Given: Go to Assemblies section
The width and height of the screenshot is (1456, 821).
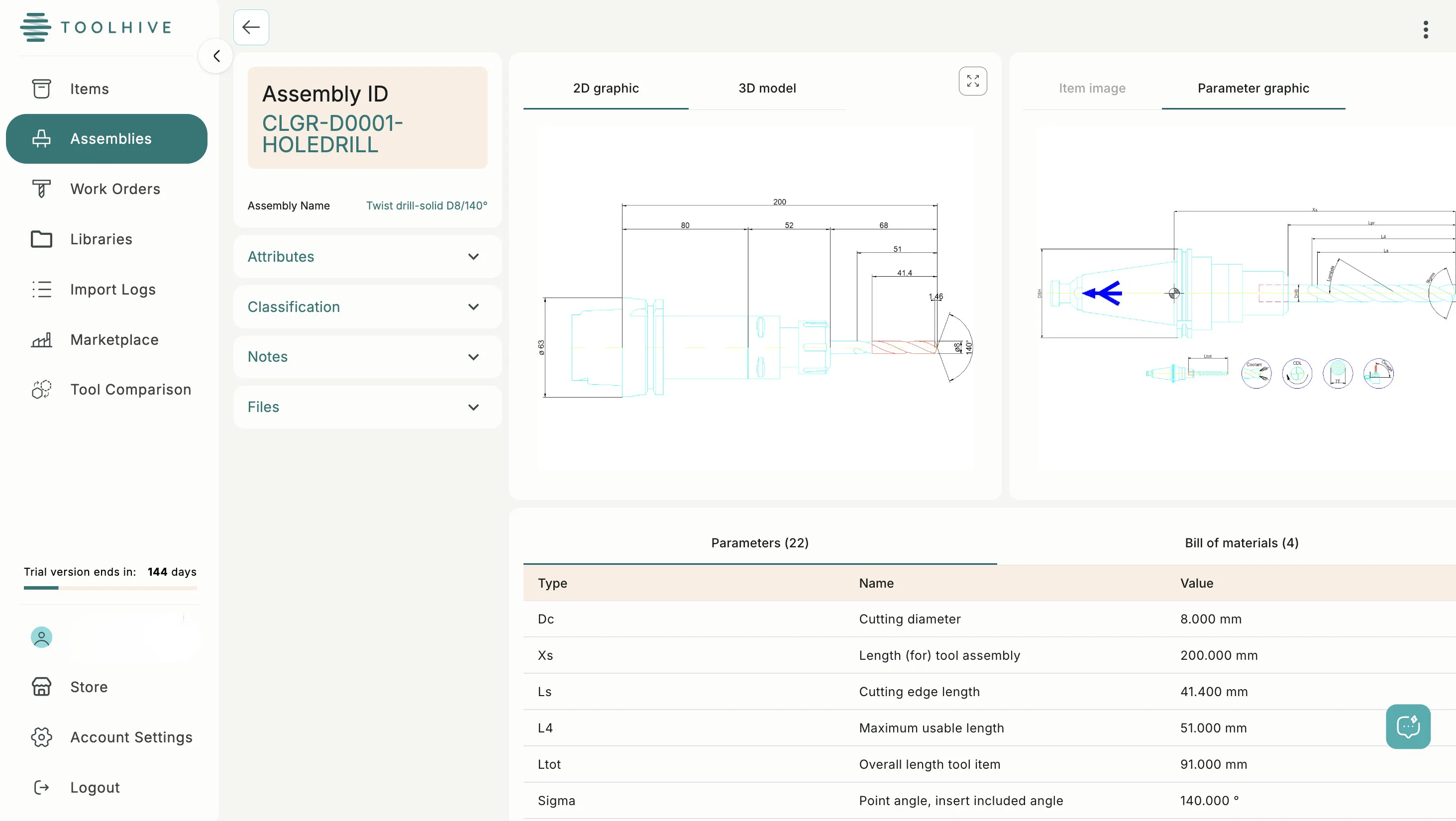Looking at the screenshot, I should pos(106,139).
